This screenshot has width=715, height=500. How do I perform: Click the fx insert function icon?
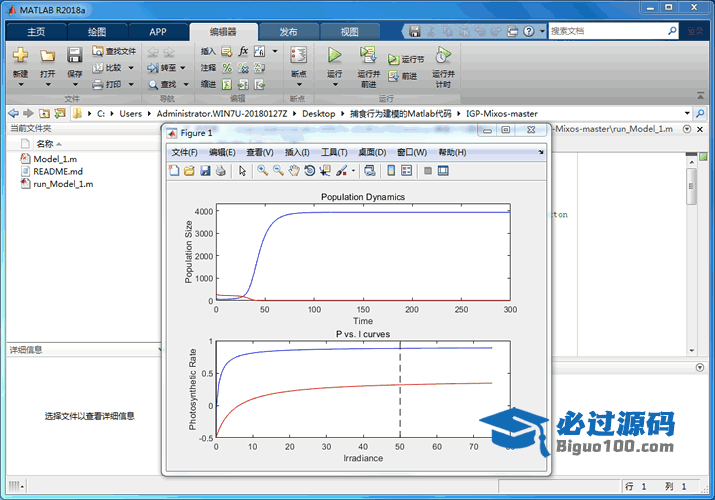[243, 51]
